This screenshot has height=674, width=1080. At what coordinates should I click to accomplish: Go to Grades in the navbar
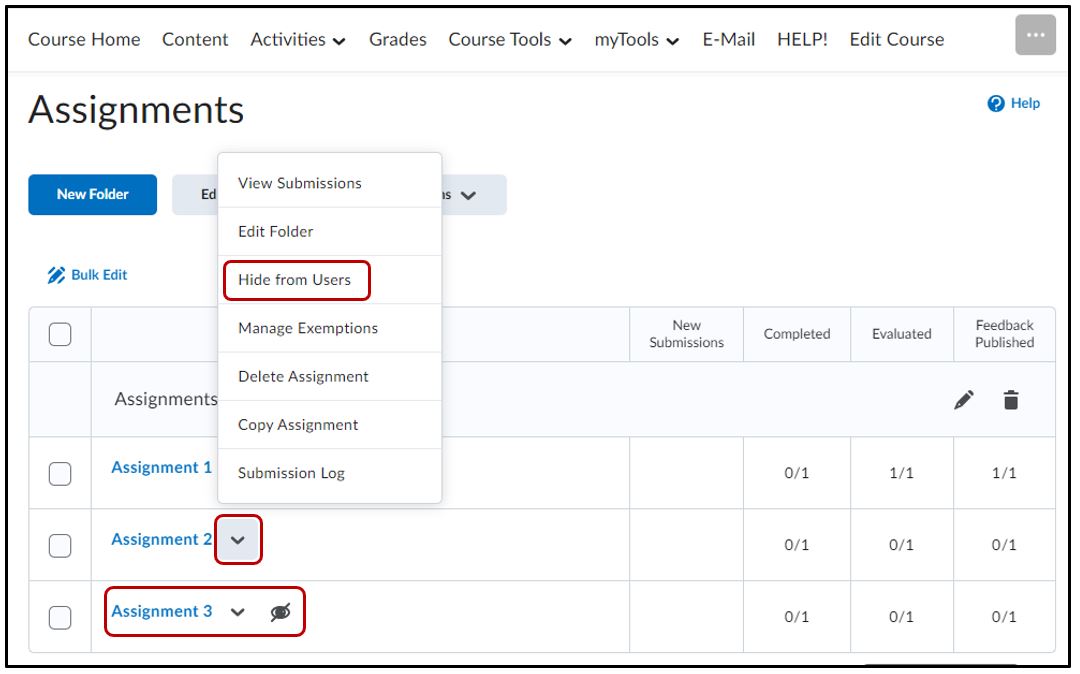click(x=397, y=40)
